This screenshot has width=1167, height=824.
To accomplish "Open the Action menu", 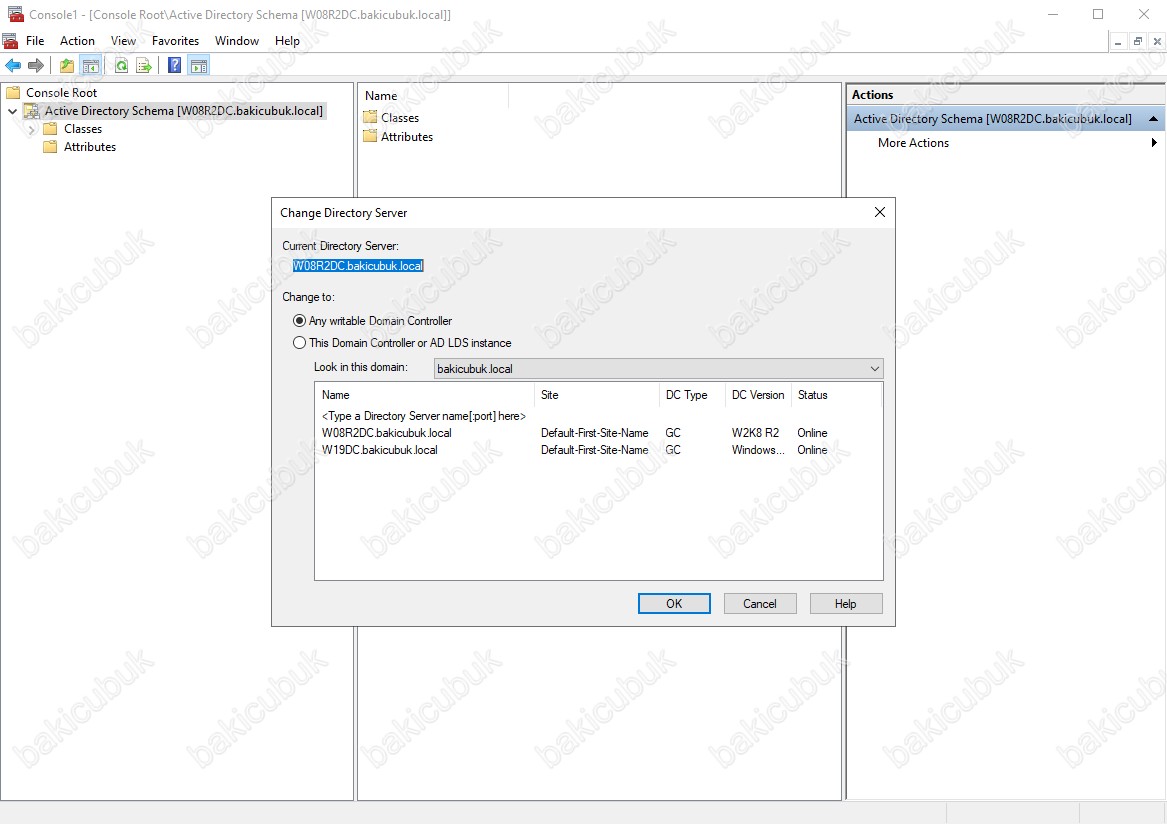I will click(77, 41).
